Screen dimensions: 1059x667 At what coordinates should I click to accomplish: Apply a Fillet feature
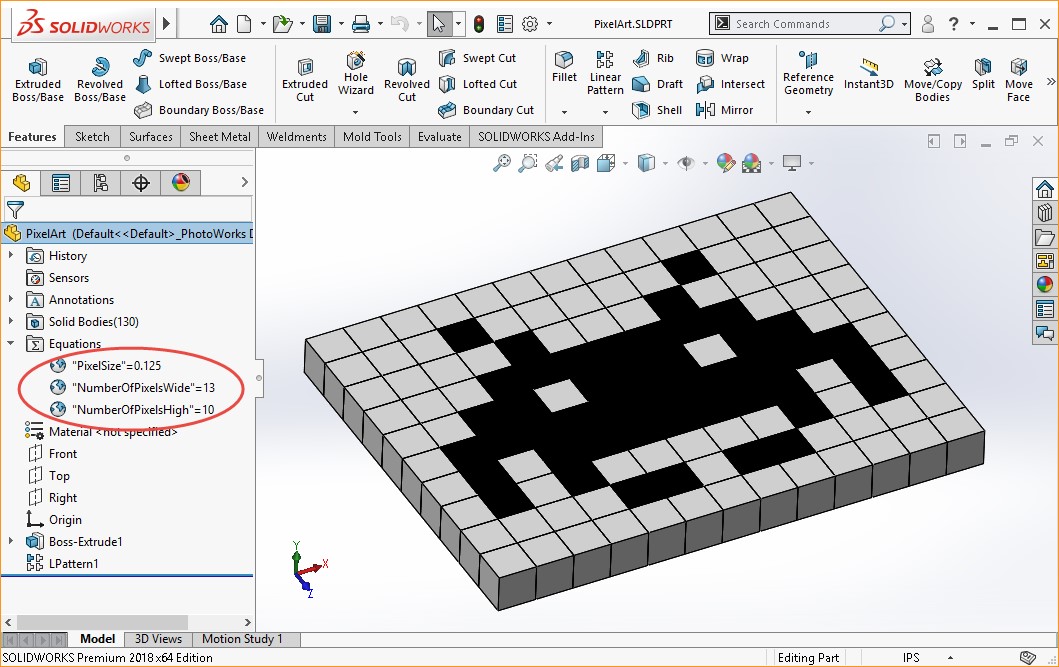click(x=564, y=68)
